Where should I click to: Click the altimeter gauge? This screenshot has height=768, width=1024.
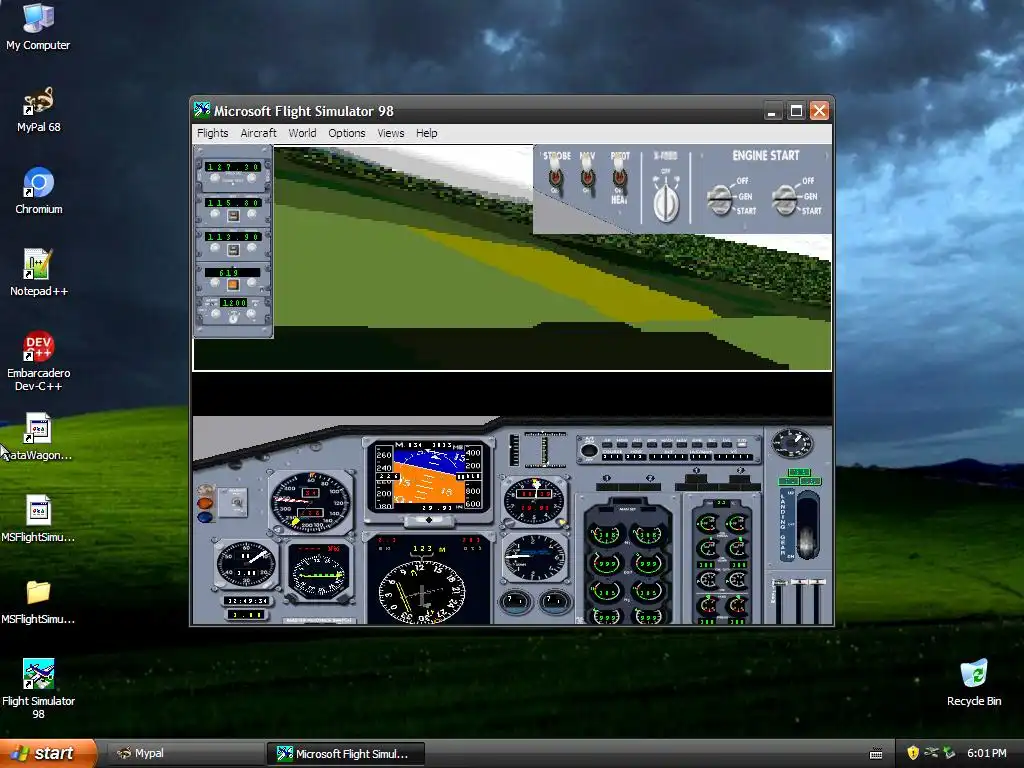point(534,502)
